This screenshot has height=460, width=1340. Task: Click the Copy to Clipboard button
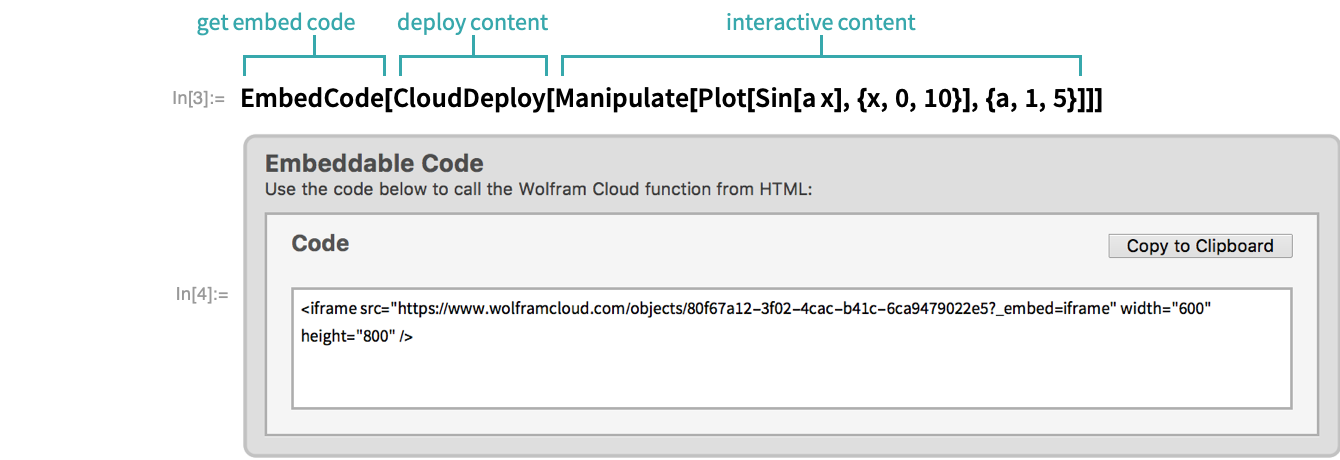[x=1200, y=246]
